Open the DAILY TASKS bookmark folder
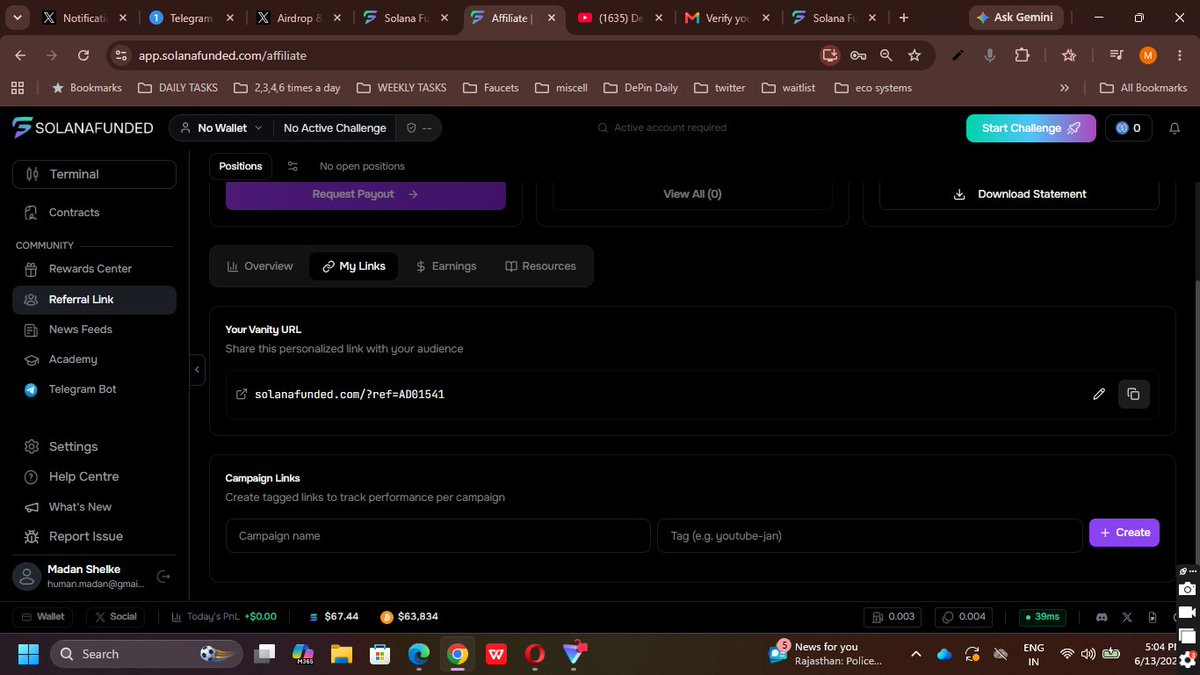This screenshot has height=675, width=1200. click(x=178, y=88)
